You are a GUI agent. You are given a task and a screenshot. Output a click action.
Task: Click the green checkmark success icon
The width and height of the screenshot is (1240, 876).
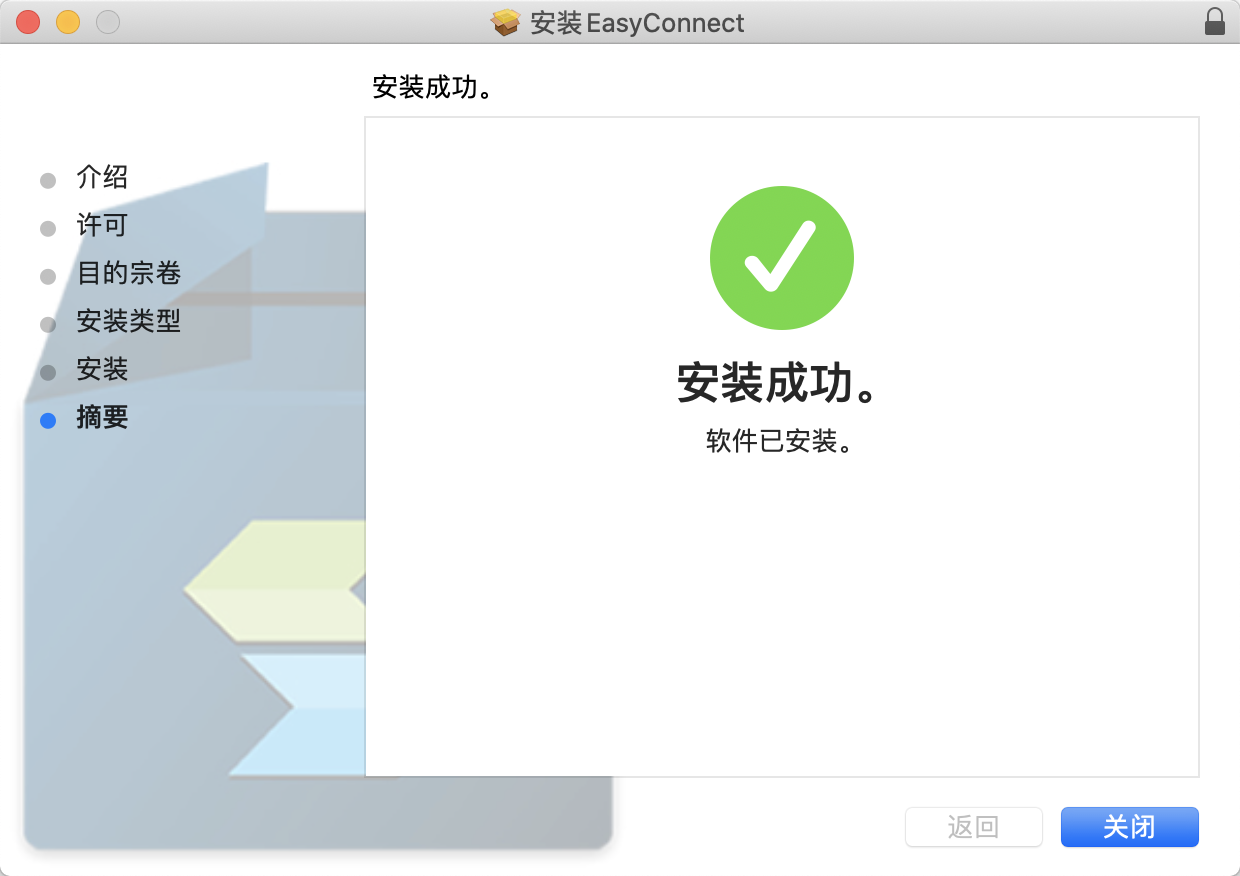[x=782, y=258]
